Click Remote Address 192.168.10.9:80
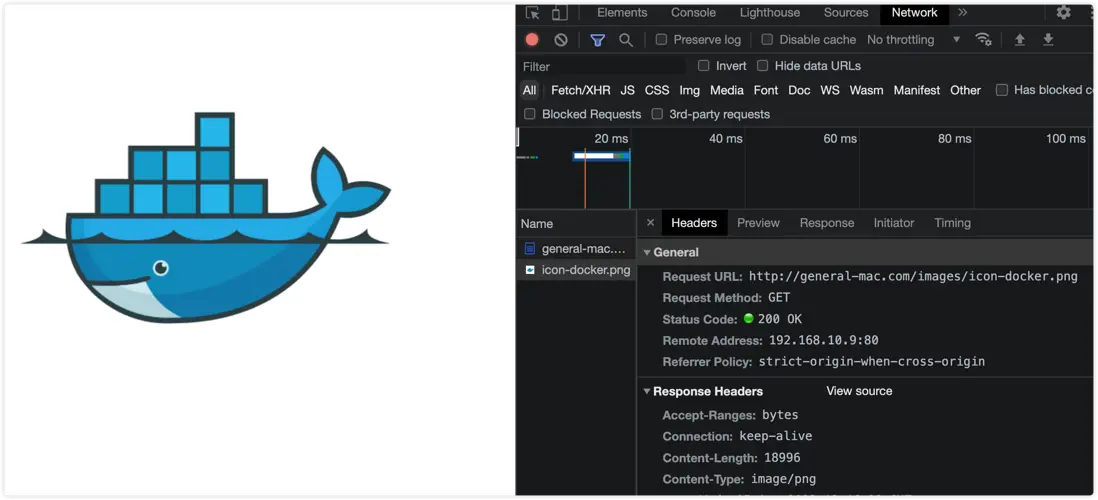This screenshot has height=500, width=1098. tap(824, 340)
